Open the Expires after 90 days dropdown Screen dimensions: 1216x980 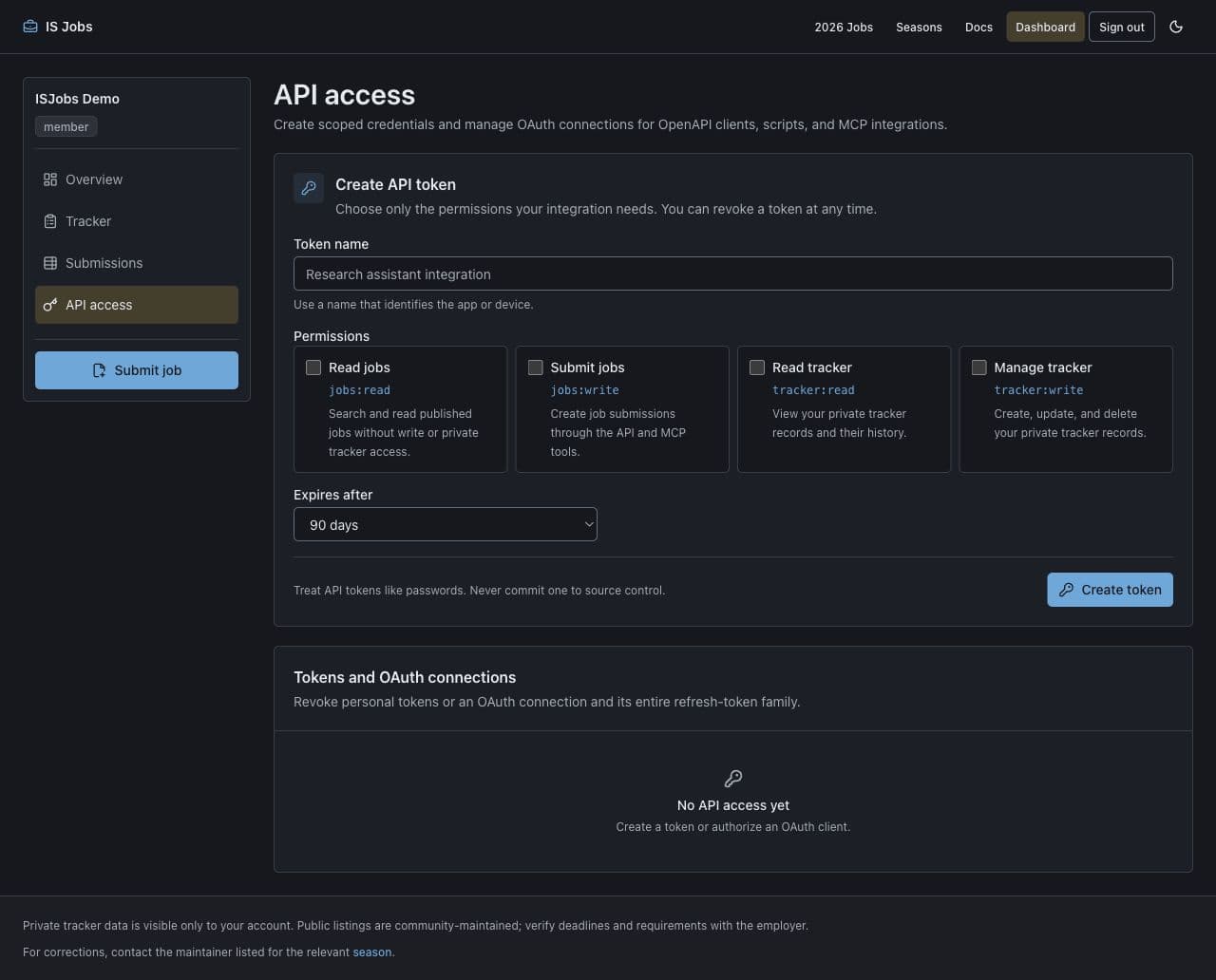pos(446,524)
